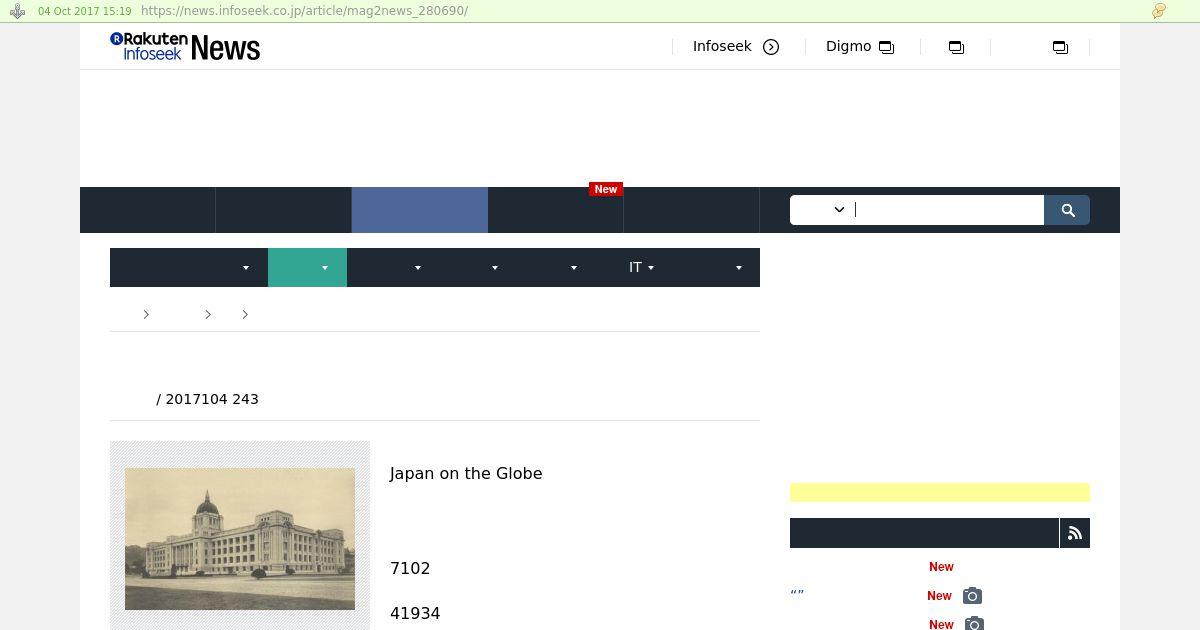
Task: Click the circled arrow icon beside Infoseek
Action: [x=771, y=47]
